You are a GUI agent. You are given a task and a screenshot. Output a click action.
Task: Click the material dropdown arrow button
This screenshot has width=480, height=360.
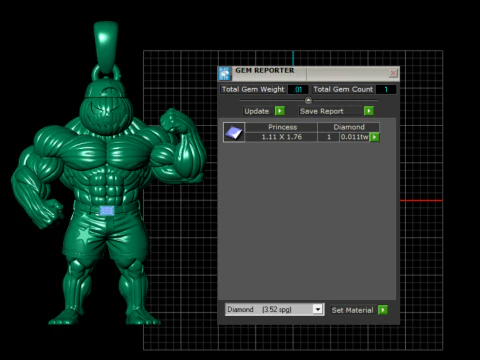point(318,309)
